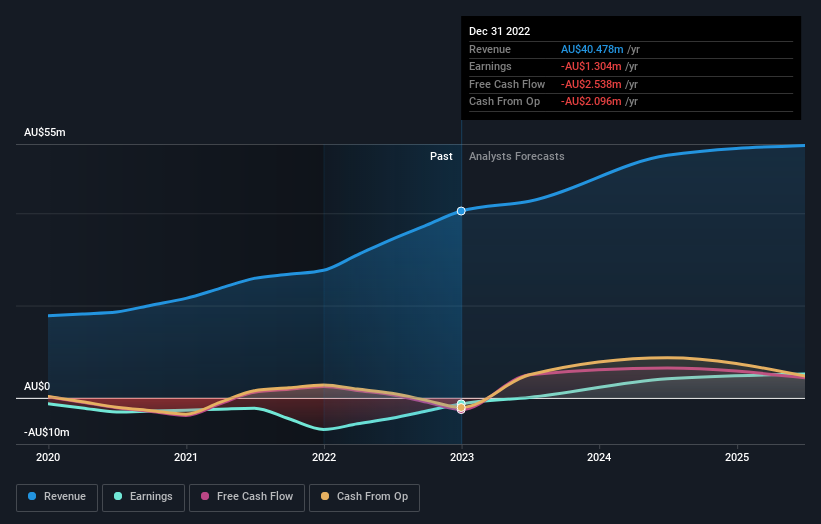821x524 pixels.
Task: Select the 2021 x-axis label
Action: pyautogui.click(x=186, y=458)
